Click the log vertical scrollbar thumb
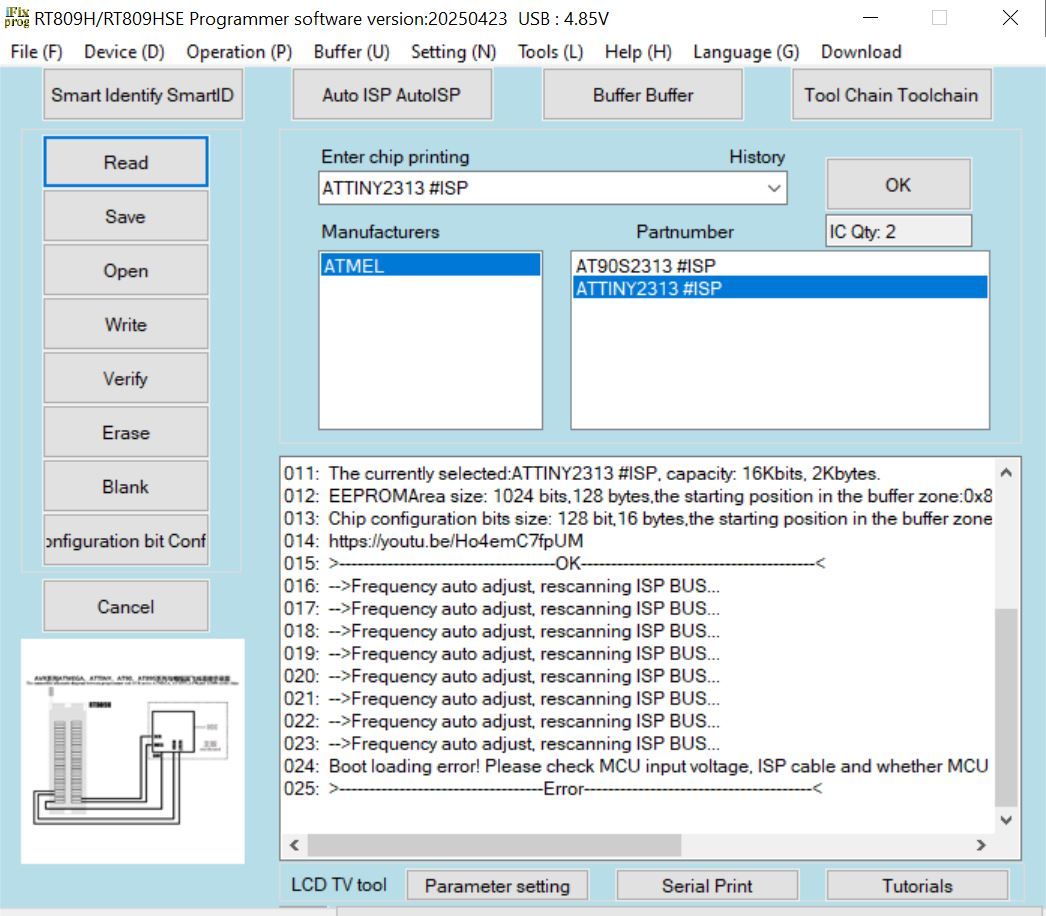 click(1006, 707)
